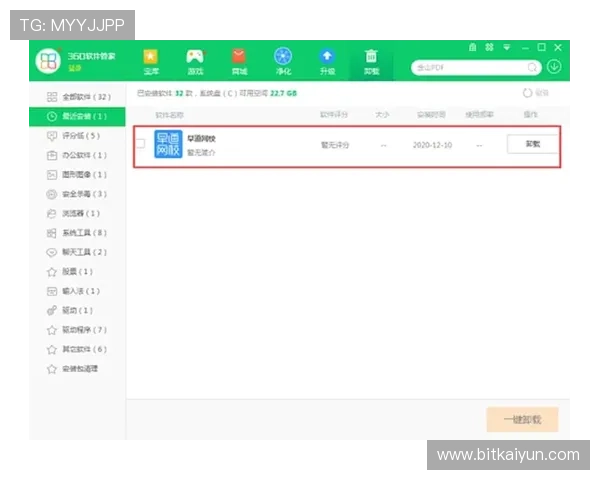Click the 暂无简介 description under 早道网校
The image size is (600, 480).
coord(201,153)
